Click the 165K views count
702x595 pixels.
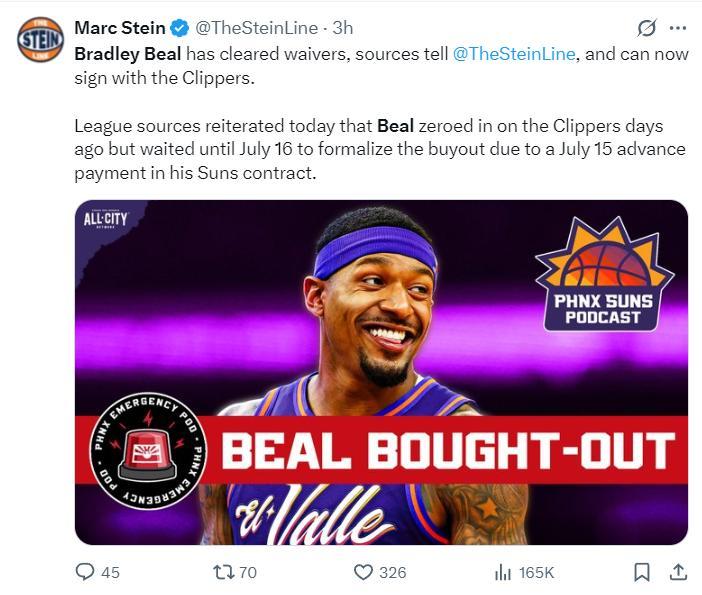[536, 572]
